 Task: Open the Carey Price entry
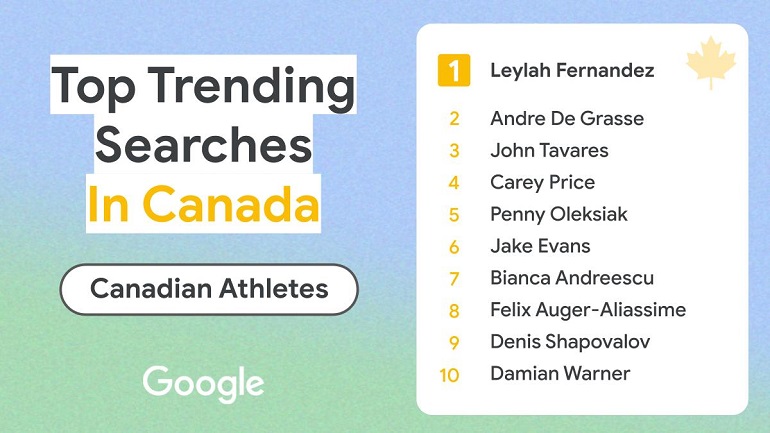[542, 183]
